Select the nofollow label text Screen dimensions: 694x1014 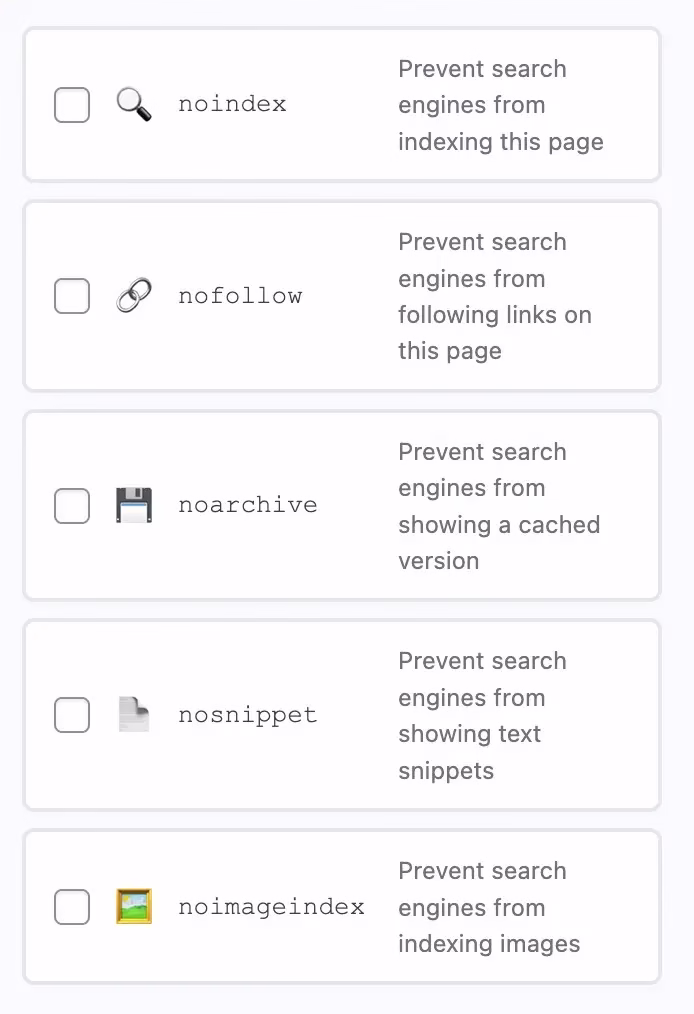(240, 295)
